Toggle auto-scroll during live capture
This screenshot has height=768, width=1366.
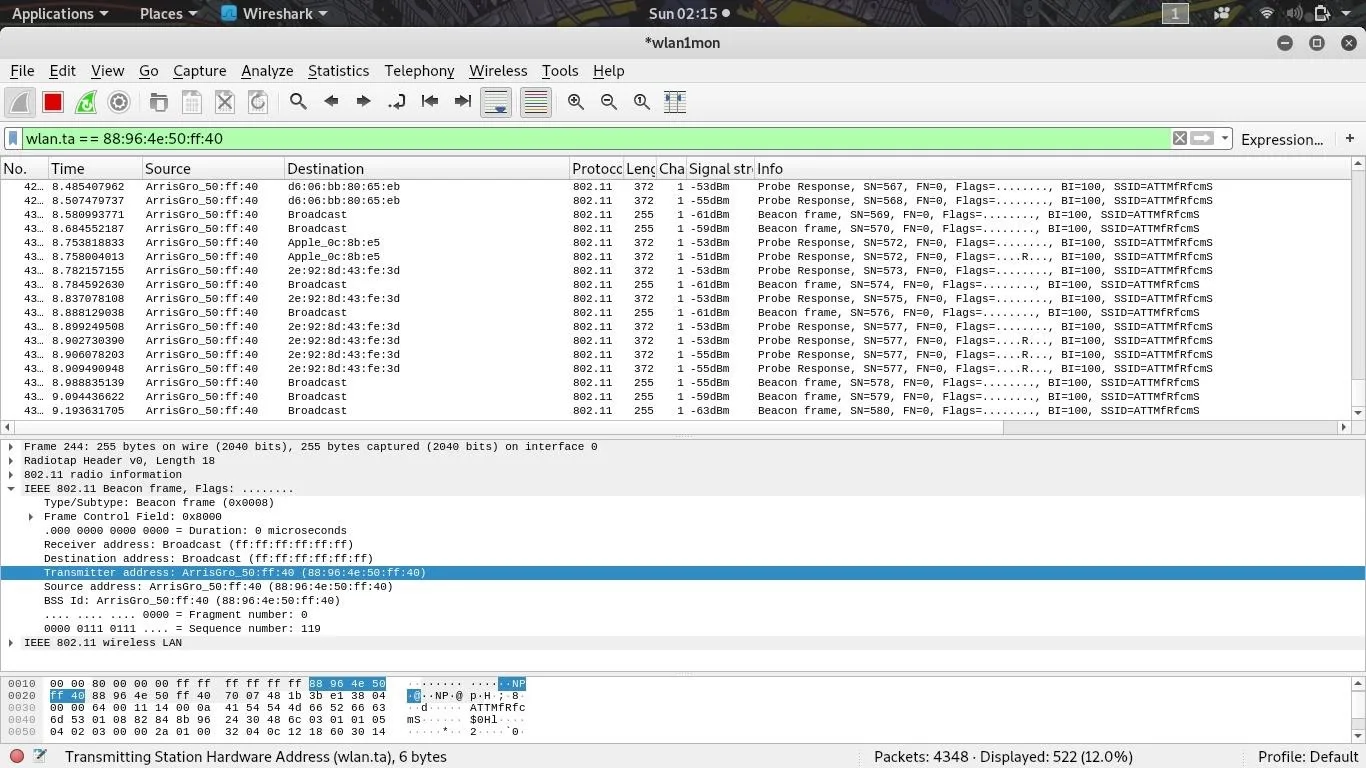(x=496, y=102)
